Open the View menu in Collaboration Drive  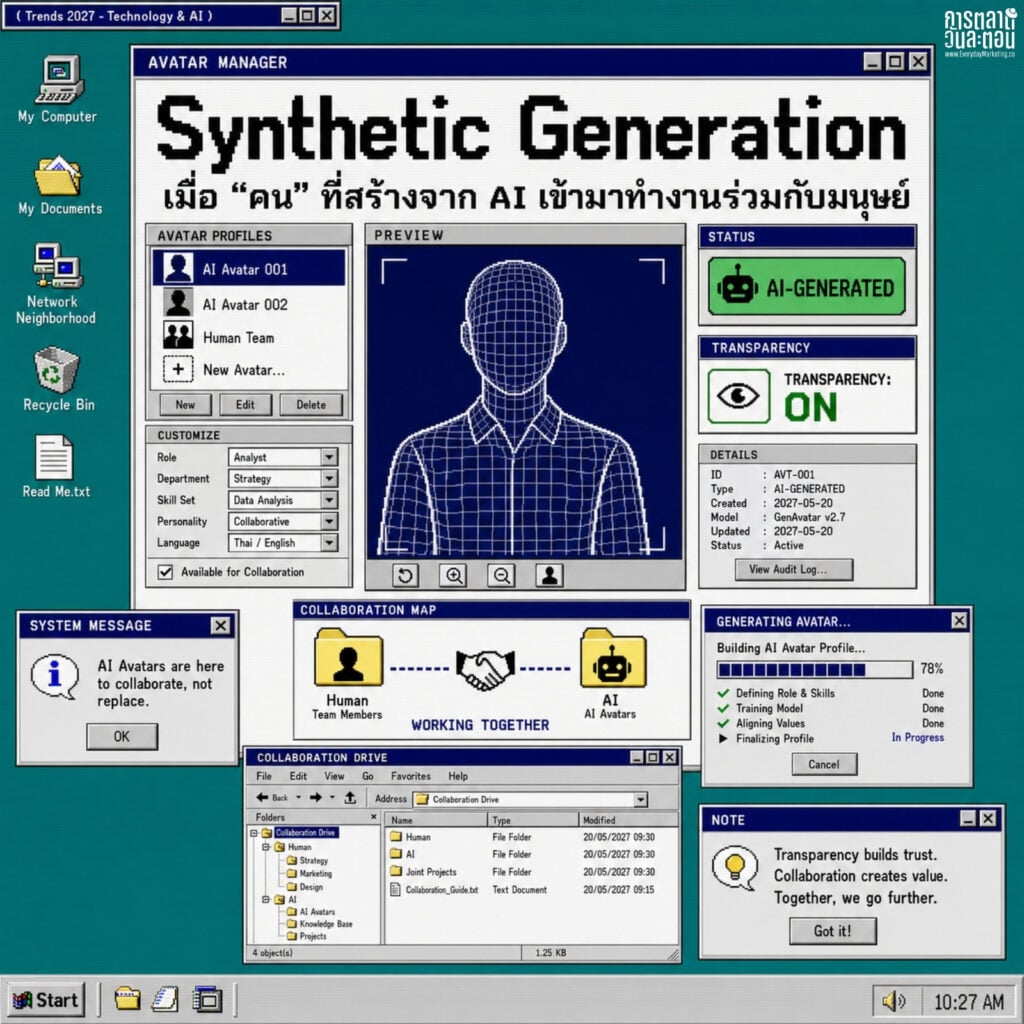(x=334, y=776)
